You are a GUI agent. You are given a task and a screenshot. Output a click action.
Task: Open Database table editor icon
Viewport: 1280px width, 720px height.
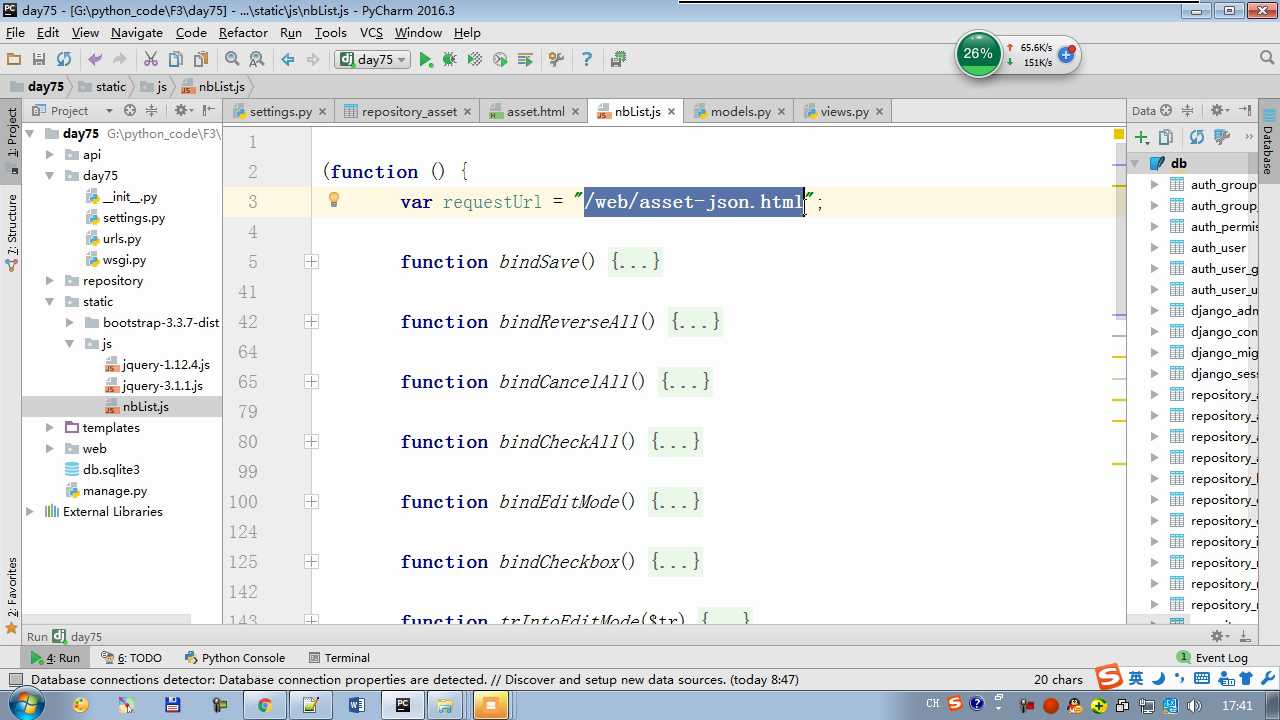click(1221, 137)
